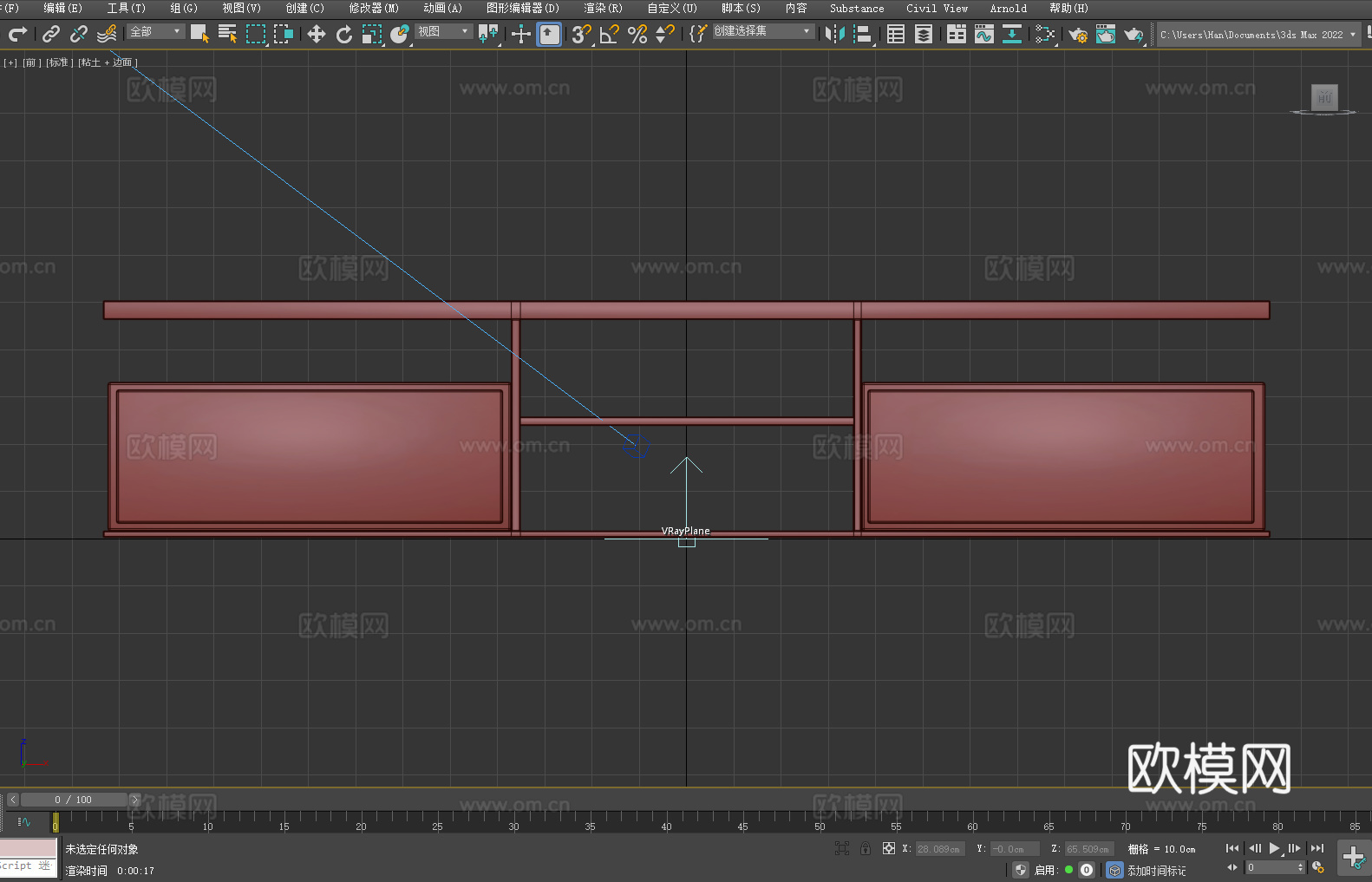Image resolution: width=1372 pixels, height=882 pixels.
Task: Go to next frame
Action: coord(1295,848)
